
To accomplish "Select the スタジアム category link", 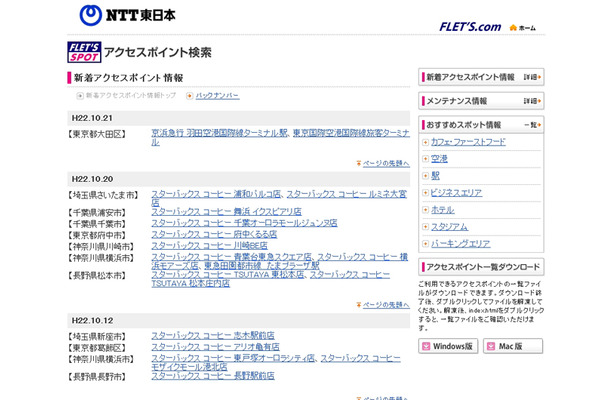I will pos(449,227).
